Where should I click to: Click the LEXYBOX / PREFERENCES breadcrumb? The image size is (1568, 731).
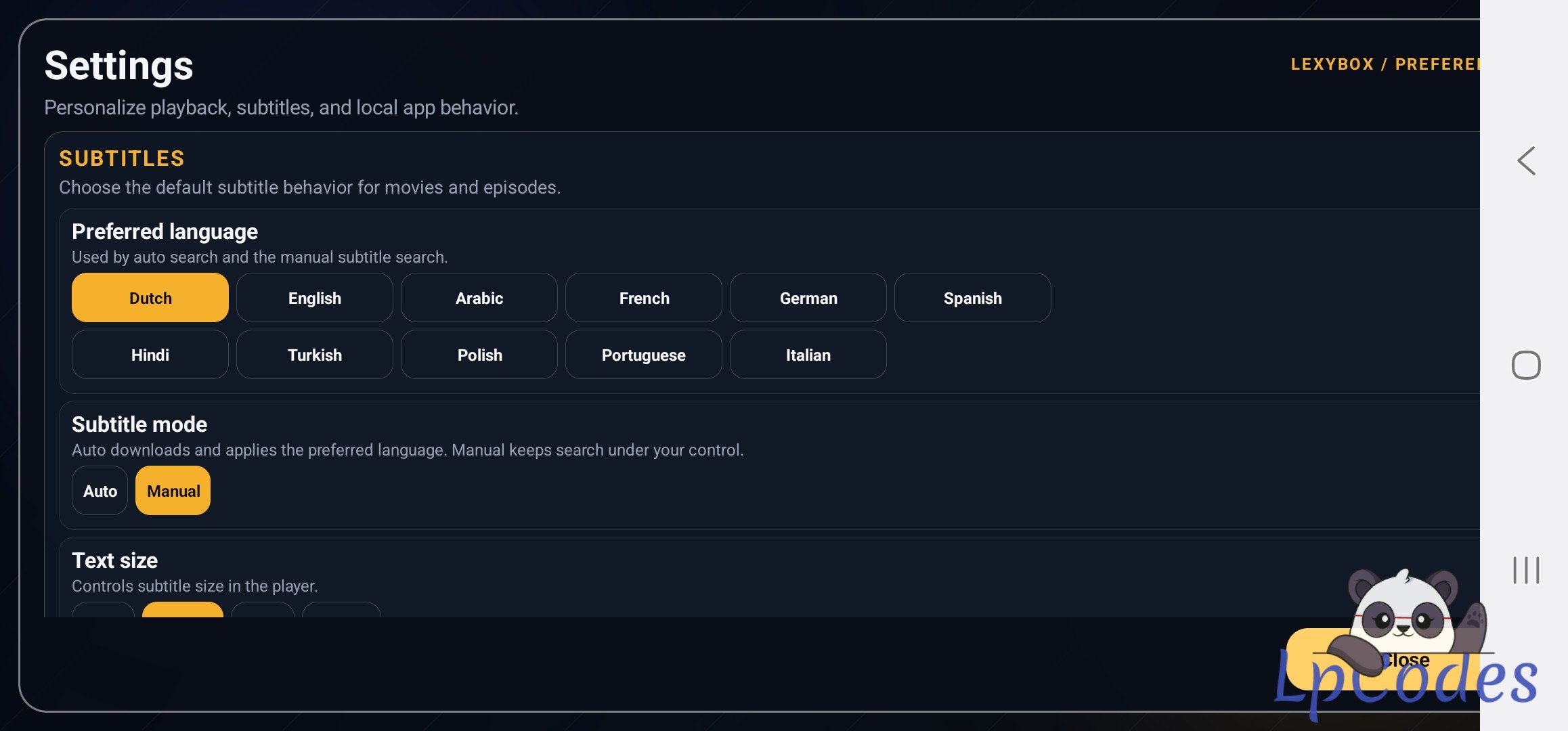1385,64
